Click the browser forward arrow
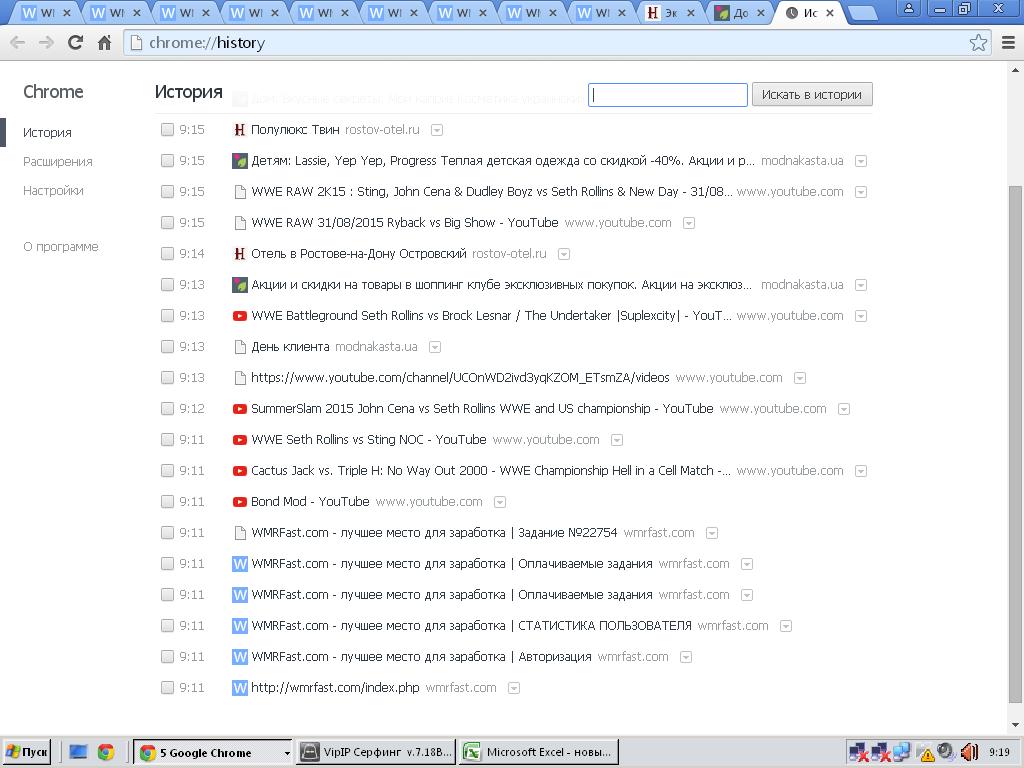 [x=46, y=42]
